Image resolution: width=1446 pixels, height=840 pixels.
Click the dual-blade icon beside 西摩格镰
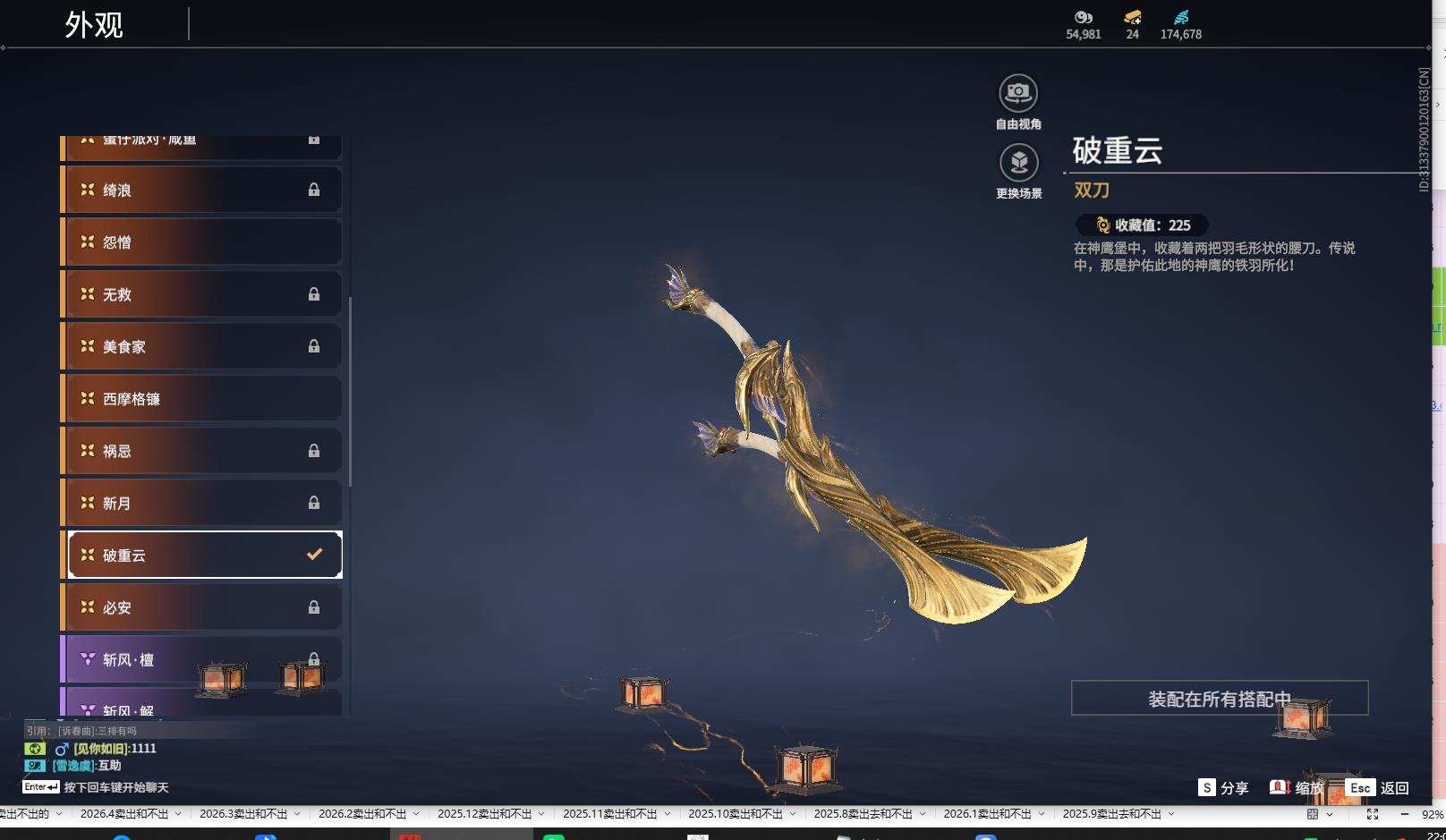88,398
